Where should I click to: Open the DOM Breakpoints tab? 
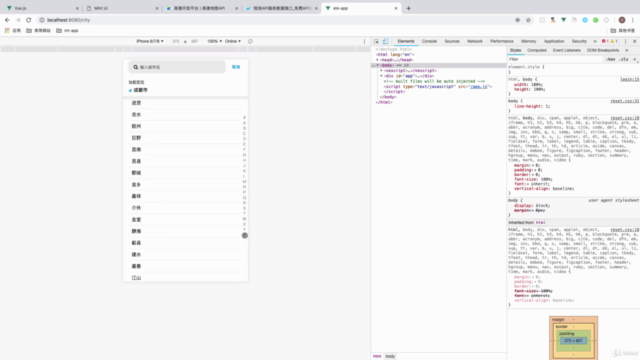(603, 50)
